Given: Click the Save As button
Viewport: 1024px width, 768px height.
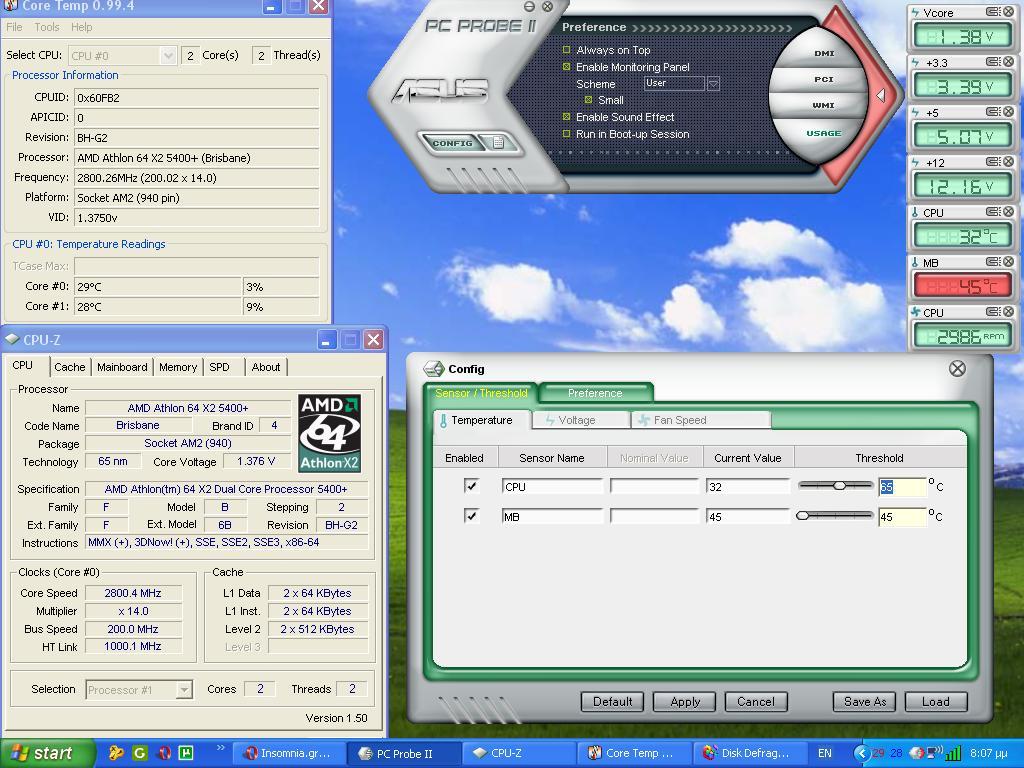Looking at the screenshot, I should [x=865, y=701].
